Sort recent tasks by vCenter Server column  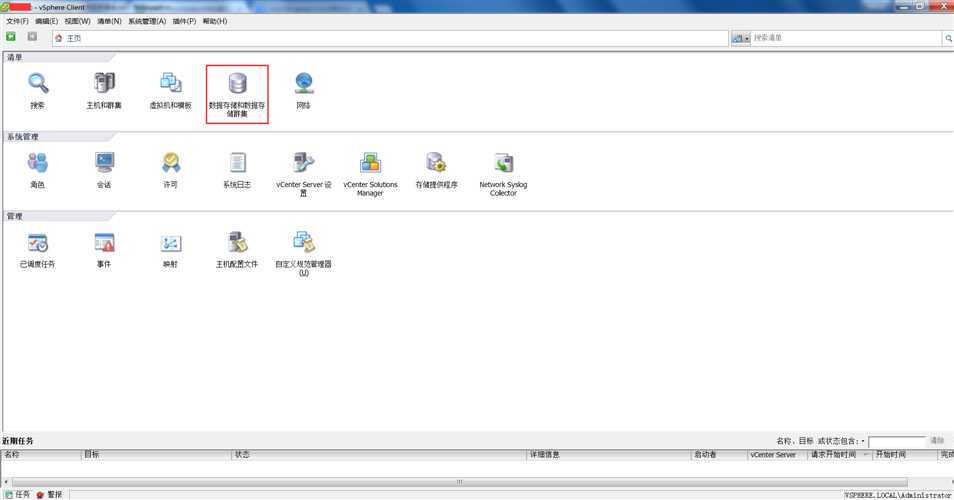[778, 454]
